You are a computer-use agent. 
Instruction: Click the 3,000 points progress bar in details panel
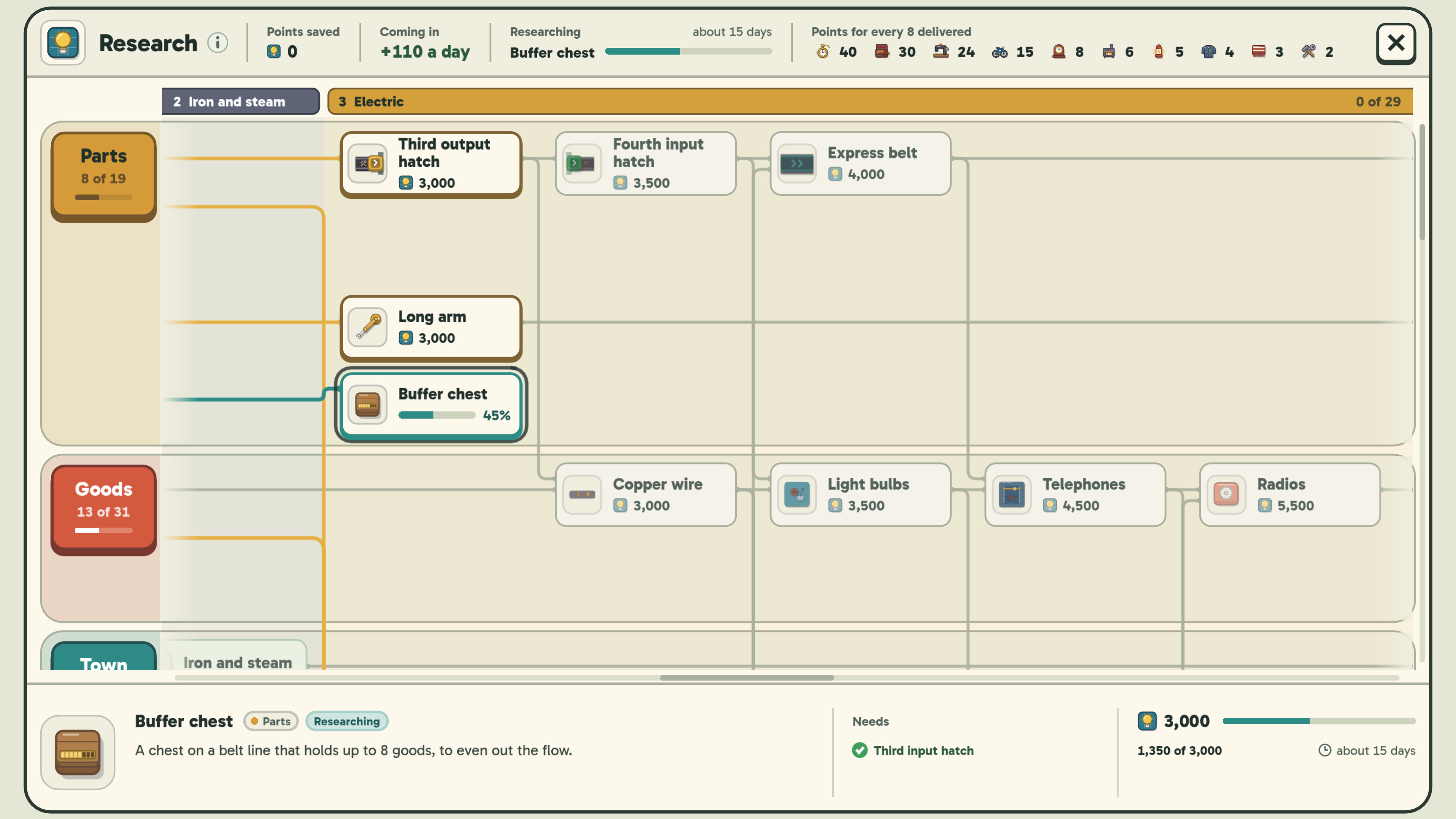point(1319,721)
